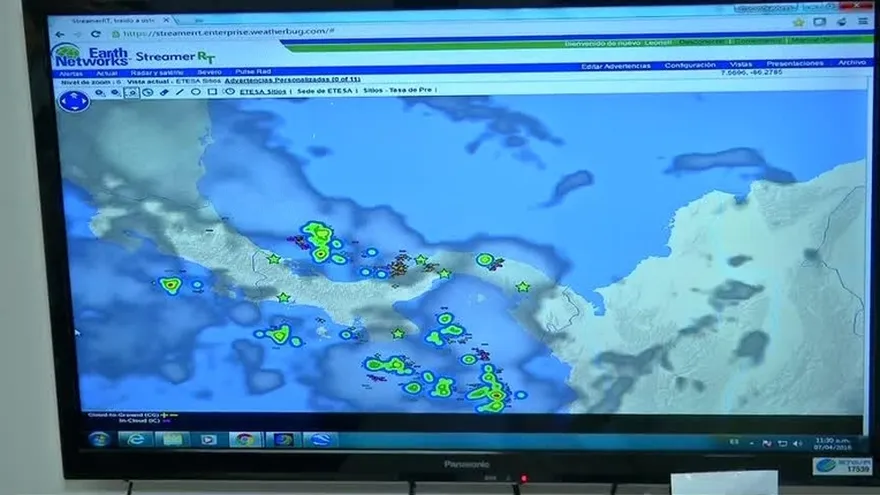
Task: Click the ETESA Sitios view link
Action: (x=263, y=91)
